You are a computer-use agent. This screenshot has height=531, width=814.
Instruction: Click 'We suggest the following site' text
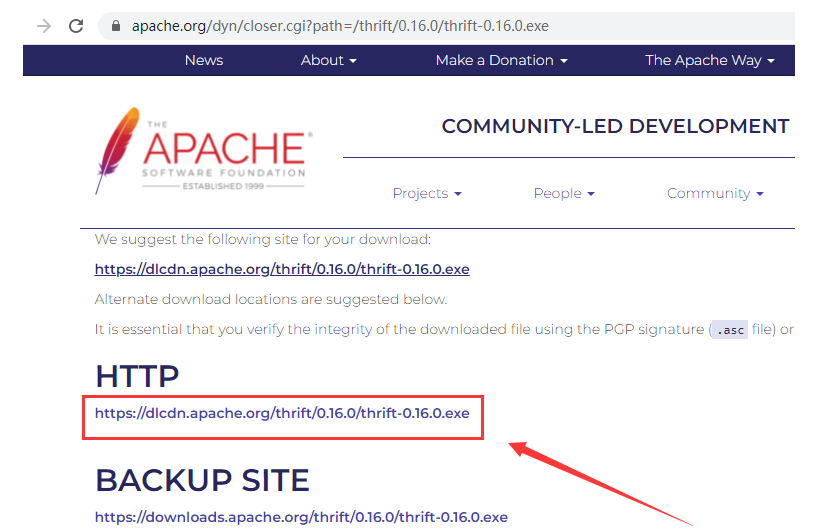263,239
